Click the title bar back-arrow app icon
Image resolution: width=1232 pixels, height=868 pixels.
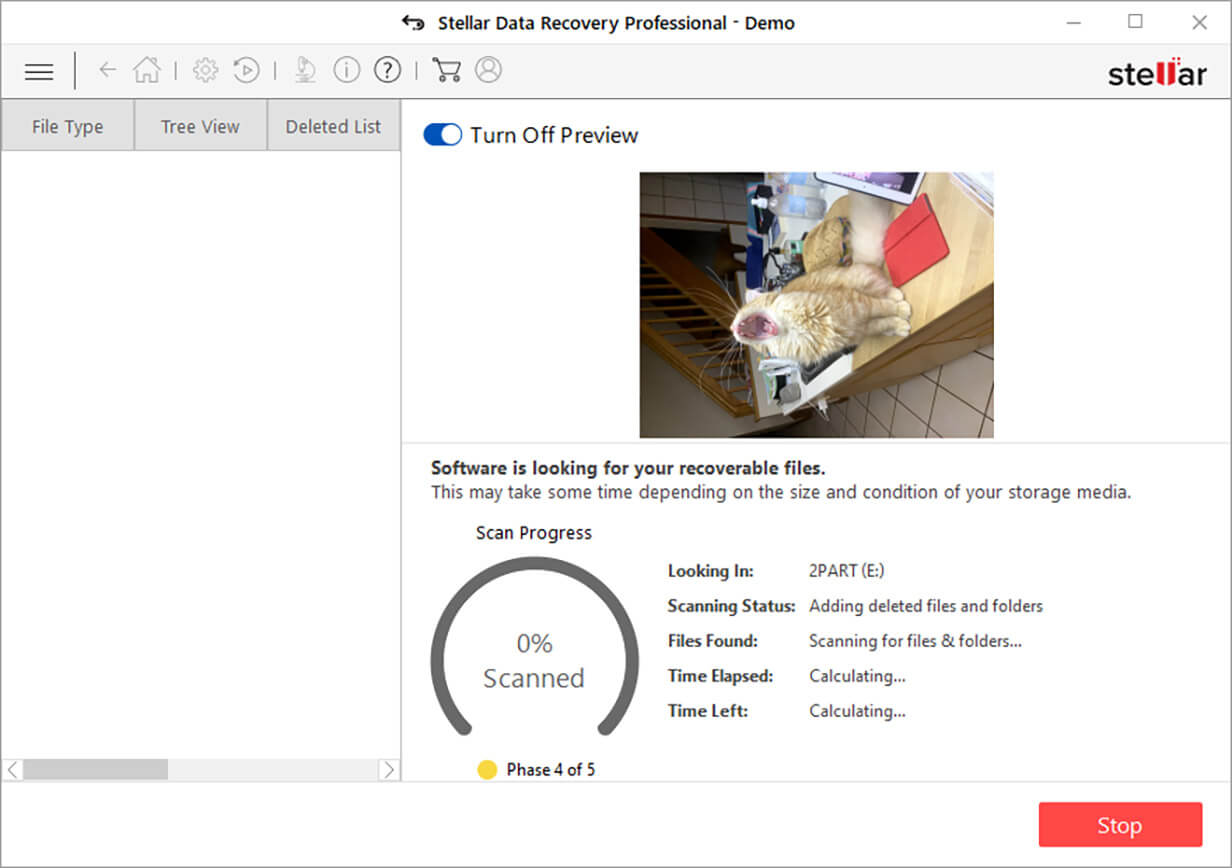(412, 22)
